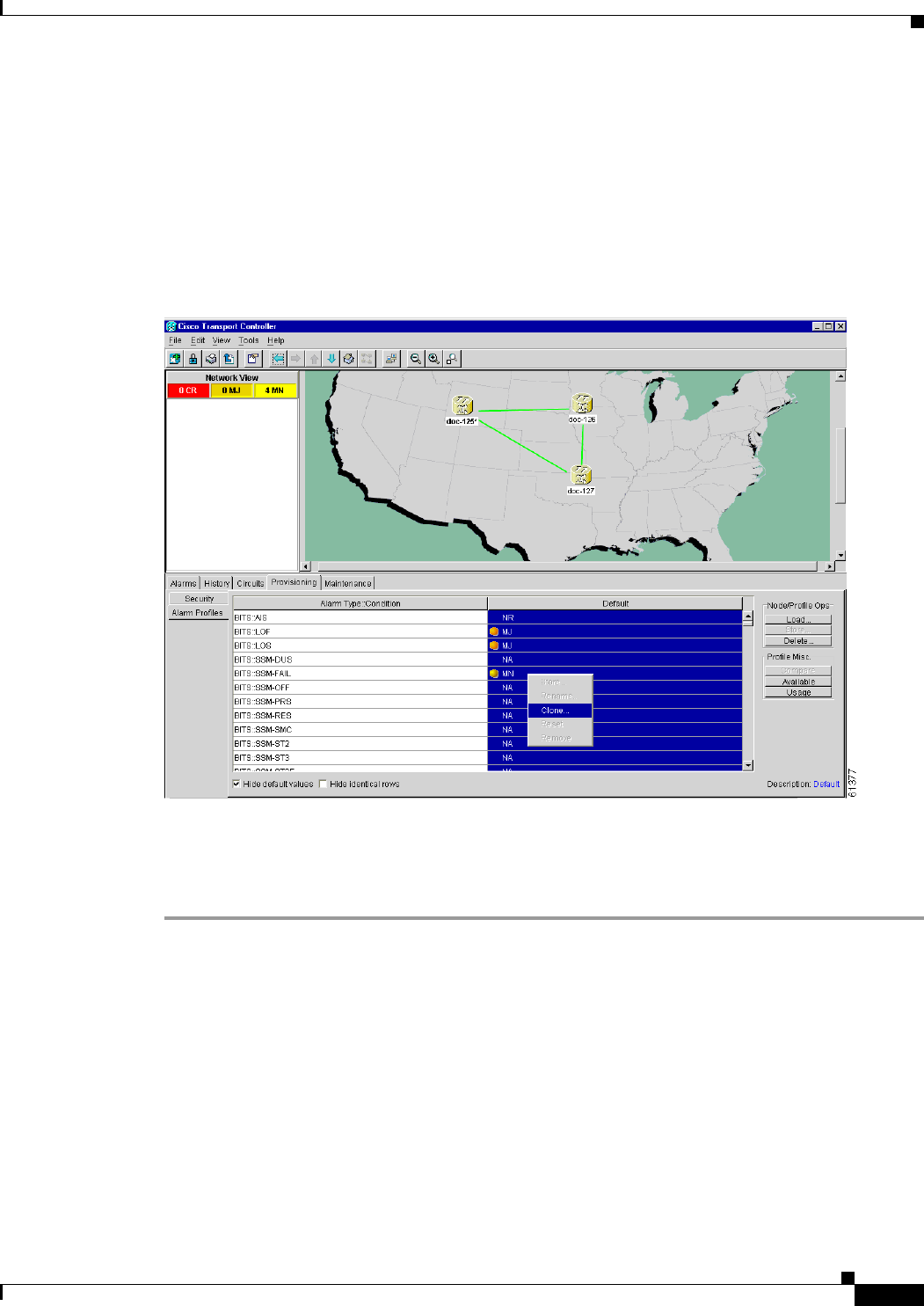Image resolution: width=924 pixels, height=1306 pixels.
Task: Click the export icon after printer
Action: coord(229,359)
